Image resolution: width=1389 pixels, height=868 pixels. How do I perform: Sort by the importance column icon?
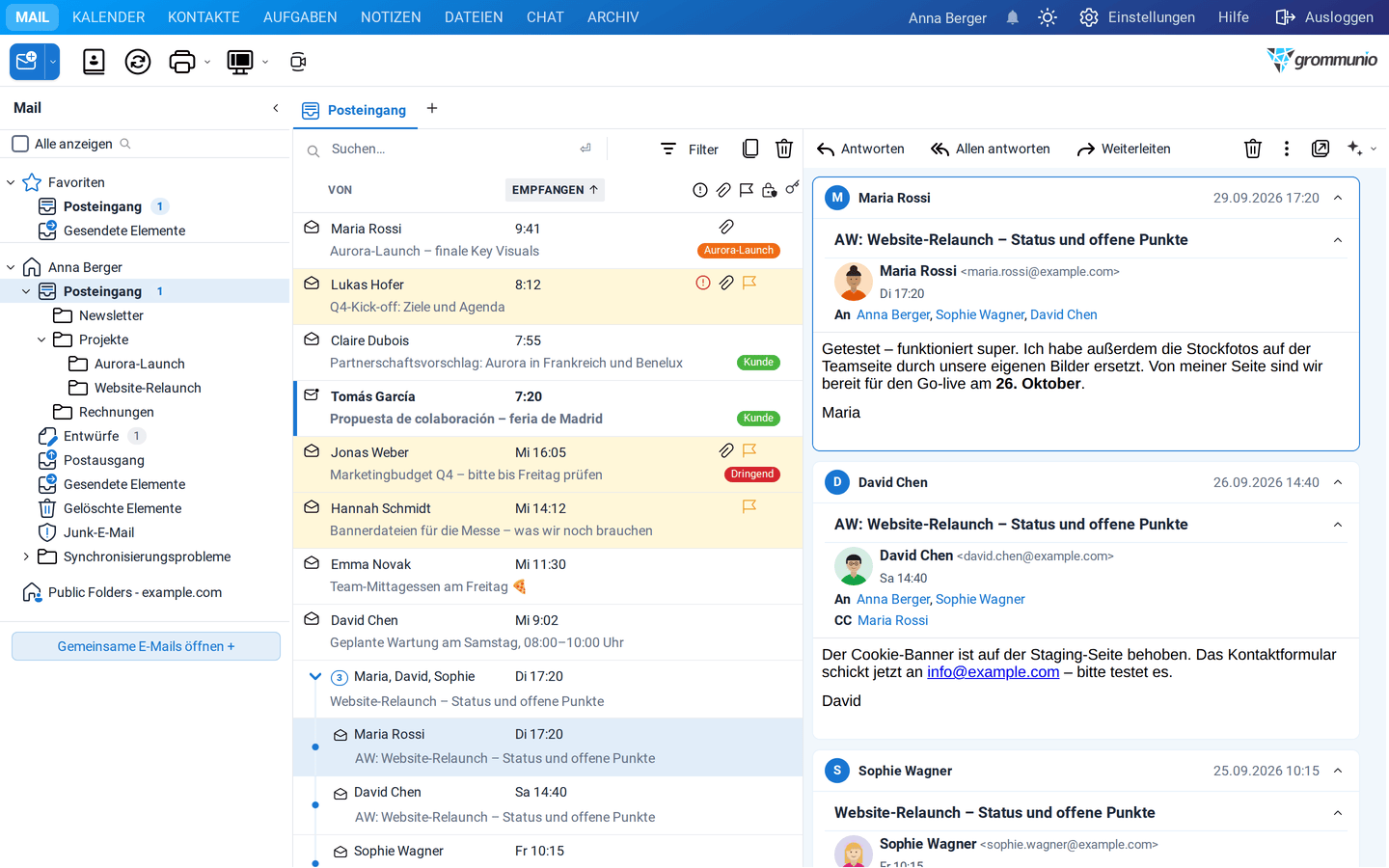click(x=700, y=190)
